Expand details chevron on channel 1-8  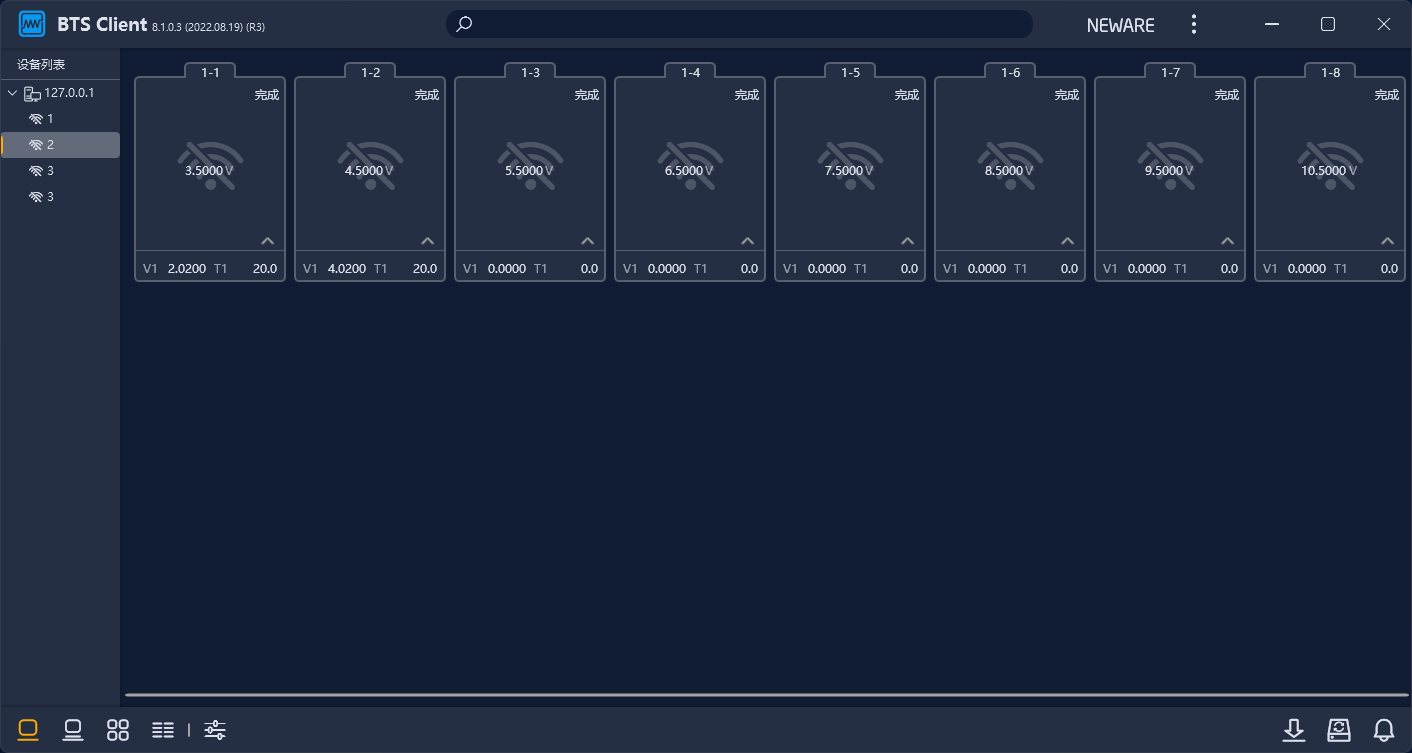(x=1388, y=241)
